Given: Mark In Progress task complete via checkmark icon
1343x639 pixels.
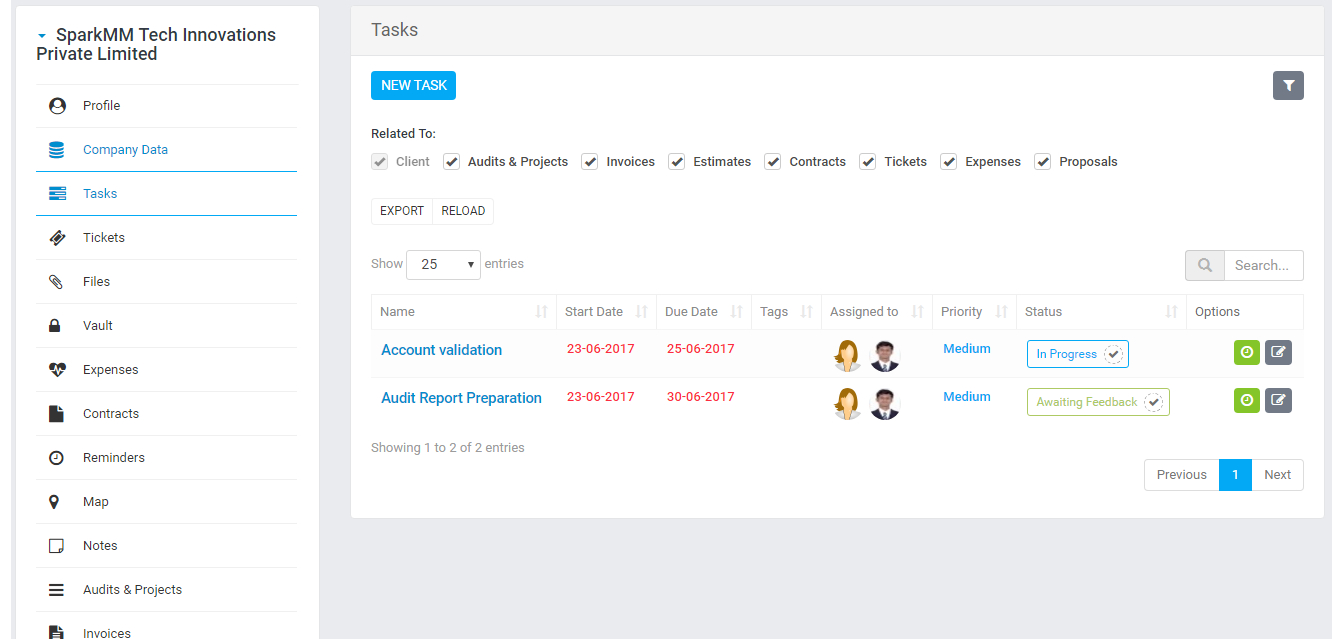Looking at the screenshot, I should 1113,354.
